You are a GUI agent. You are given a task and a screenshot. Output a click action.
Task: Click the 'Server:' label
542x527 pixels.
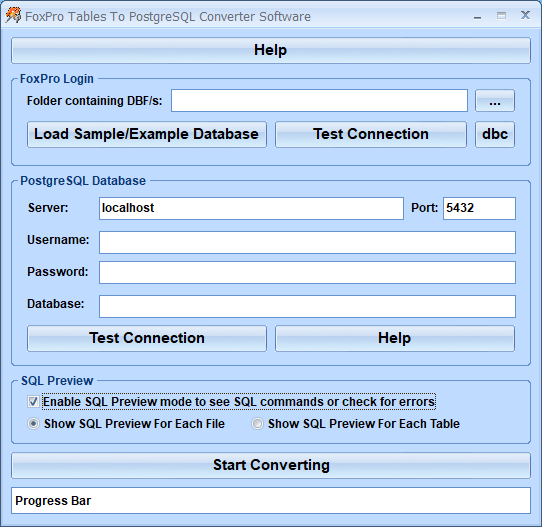[48, 208]
